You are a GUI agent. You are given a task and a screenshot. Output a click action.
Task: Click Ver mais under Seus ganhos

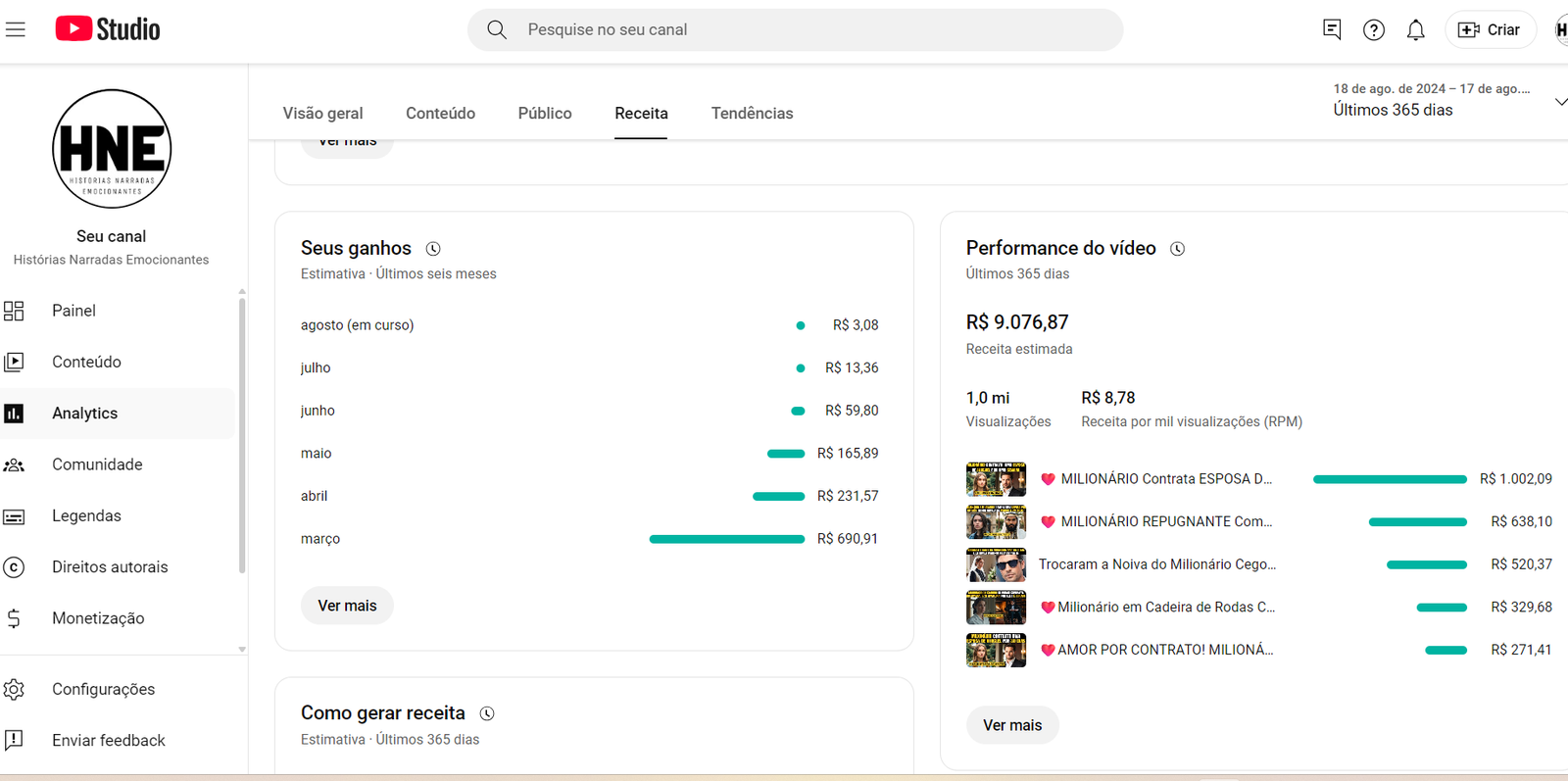pos(347,606)
